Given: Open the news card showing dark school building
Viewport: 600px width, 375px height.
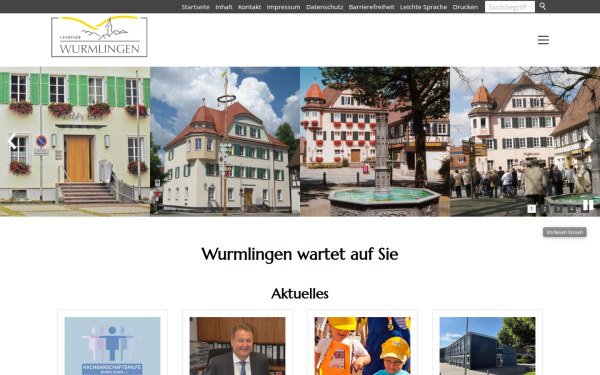Looking at the screenshot, I should point(488,342).
